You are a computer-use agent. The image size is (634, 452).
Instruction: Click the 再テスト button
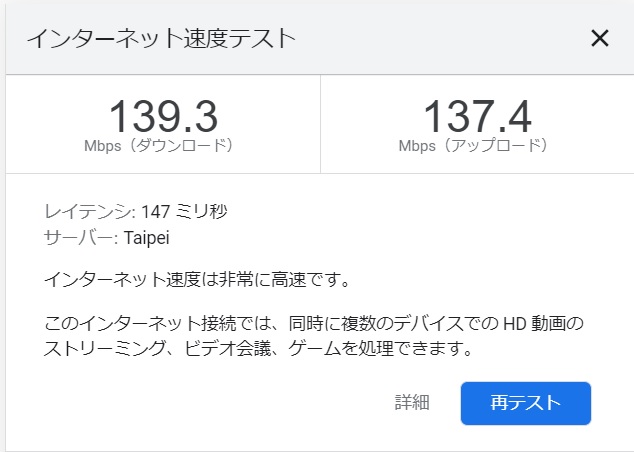tap(526, 403)
